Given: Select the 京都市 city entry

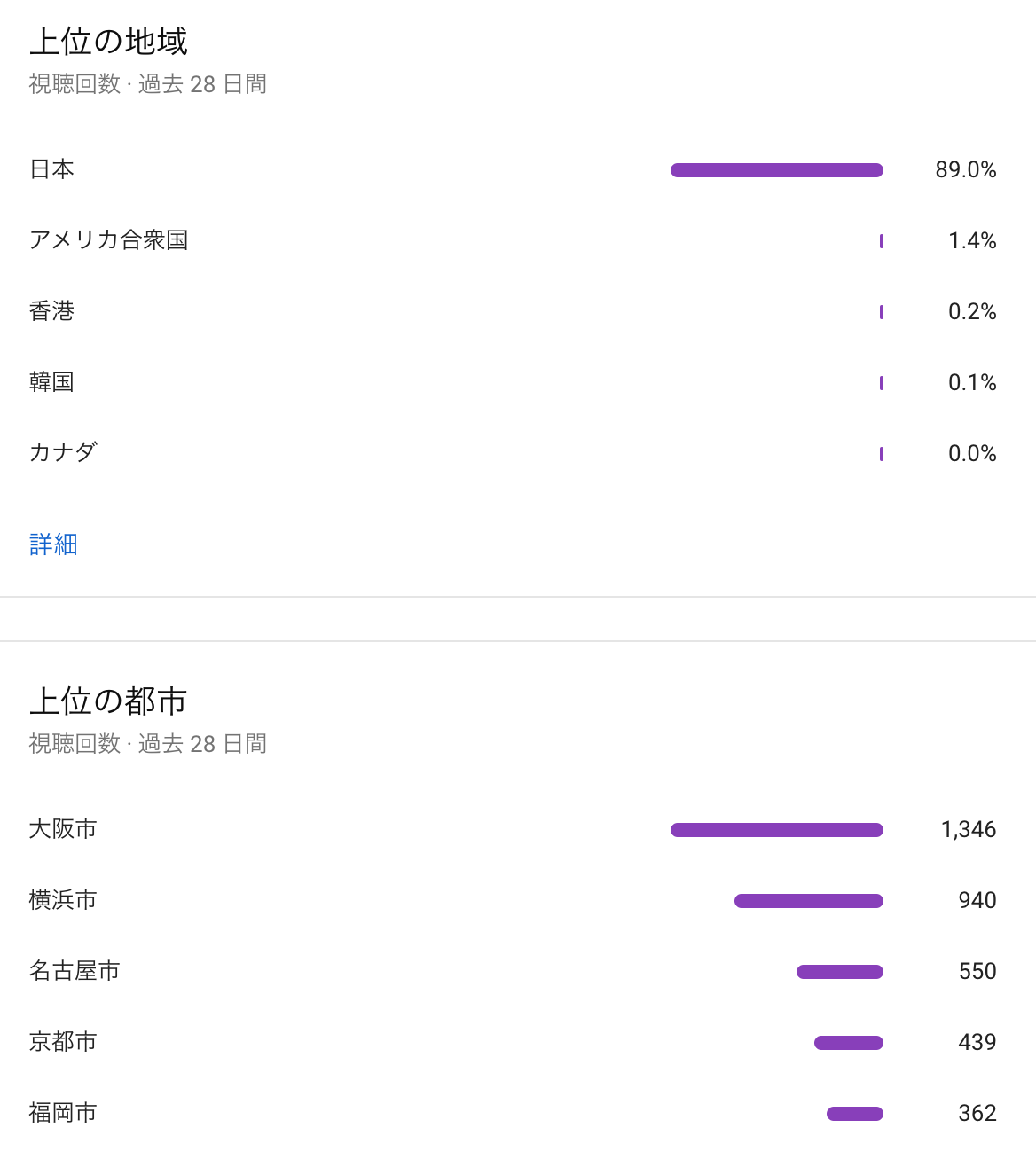Looking at the screenshot, I should point(63,1042).
